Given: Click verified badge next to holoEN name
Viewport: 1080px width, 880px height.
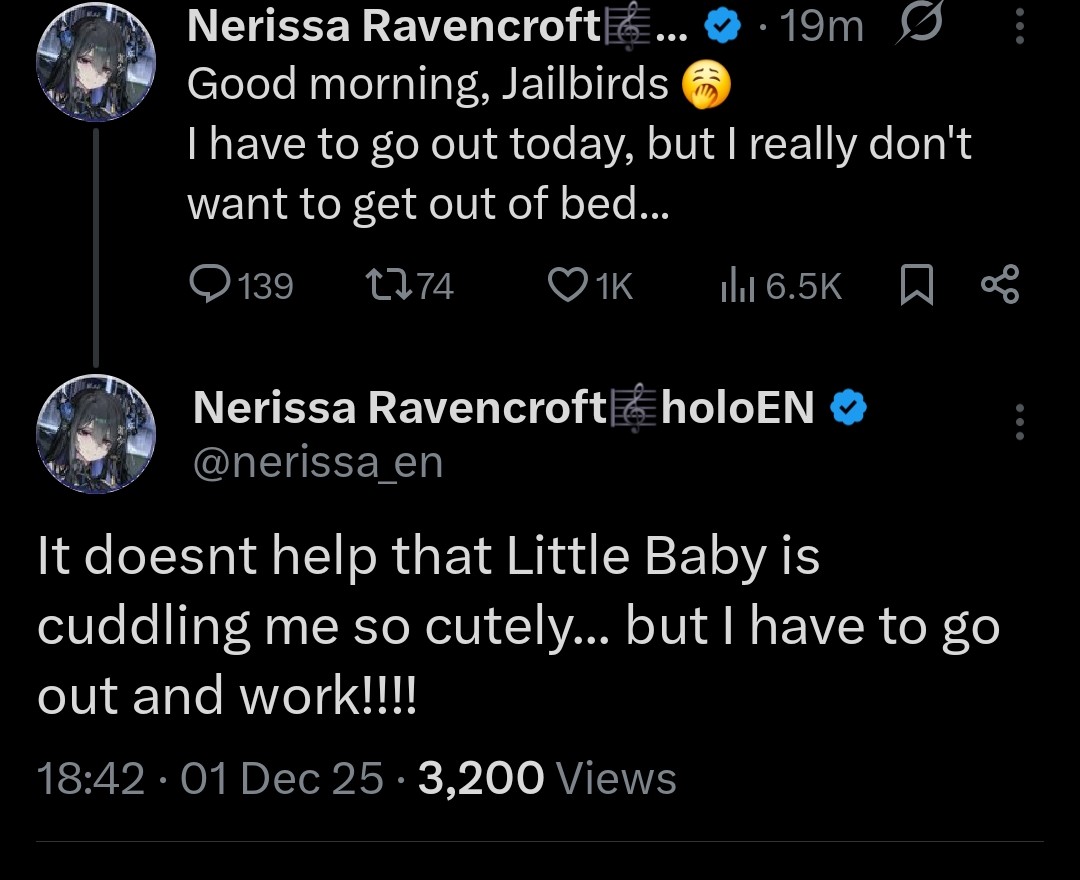Looking at the screenshot, I should click(x=848, y=407).
